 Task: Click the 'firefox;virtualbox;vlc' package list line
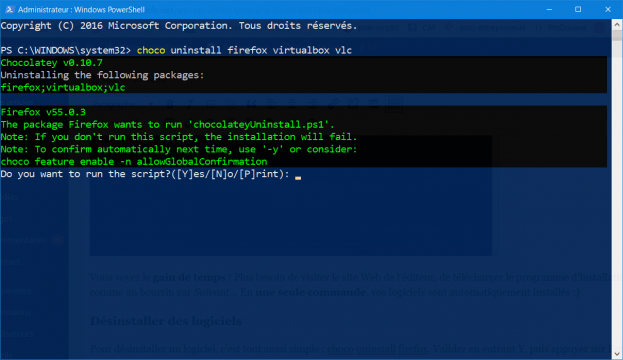(x=63, y=87)
